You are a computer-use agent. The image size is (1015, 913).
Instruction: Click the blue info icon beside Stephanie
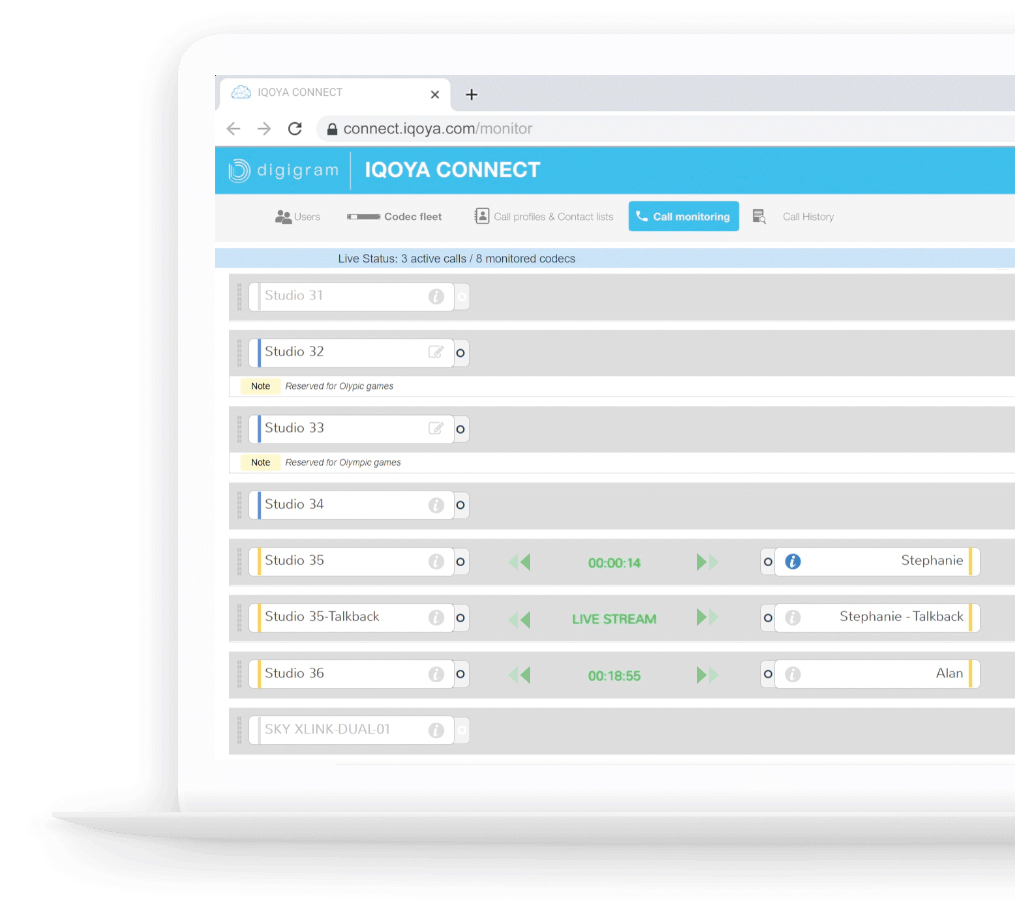tap(792, 561)
